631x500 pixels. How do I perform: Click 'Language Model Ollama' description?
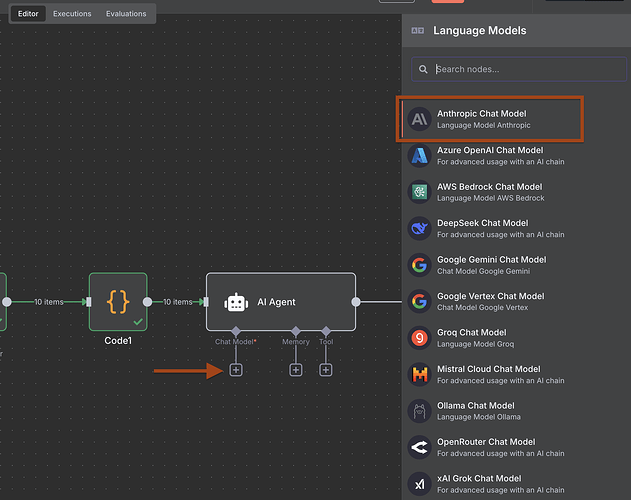(x=479, y=417)
